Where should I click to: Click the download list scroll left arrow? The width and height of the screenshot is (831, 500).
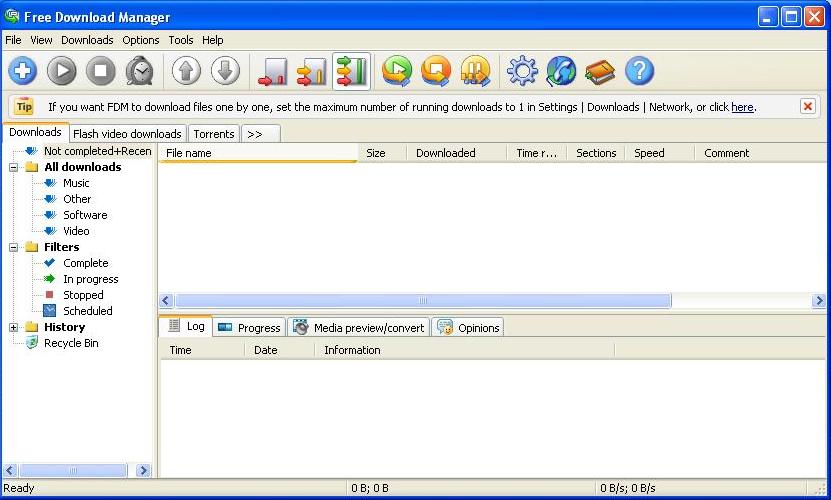166,301
